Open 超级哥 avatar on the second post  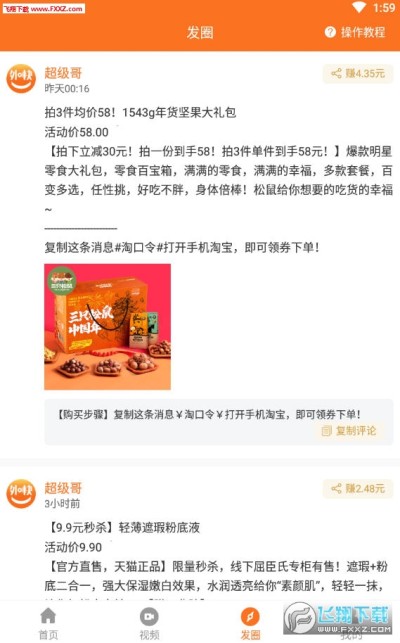(21, 494)
